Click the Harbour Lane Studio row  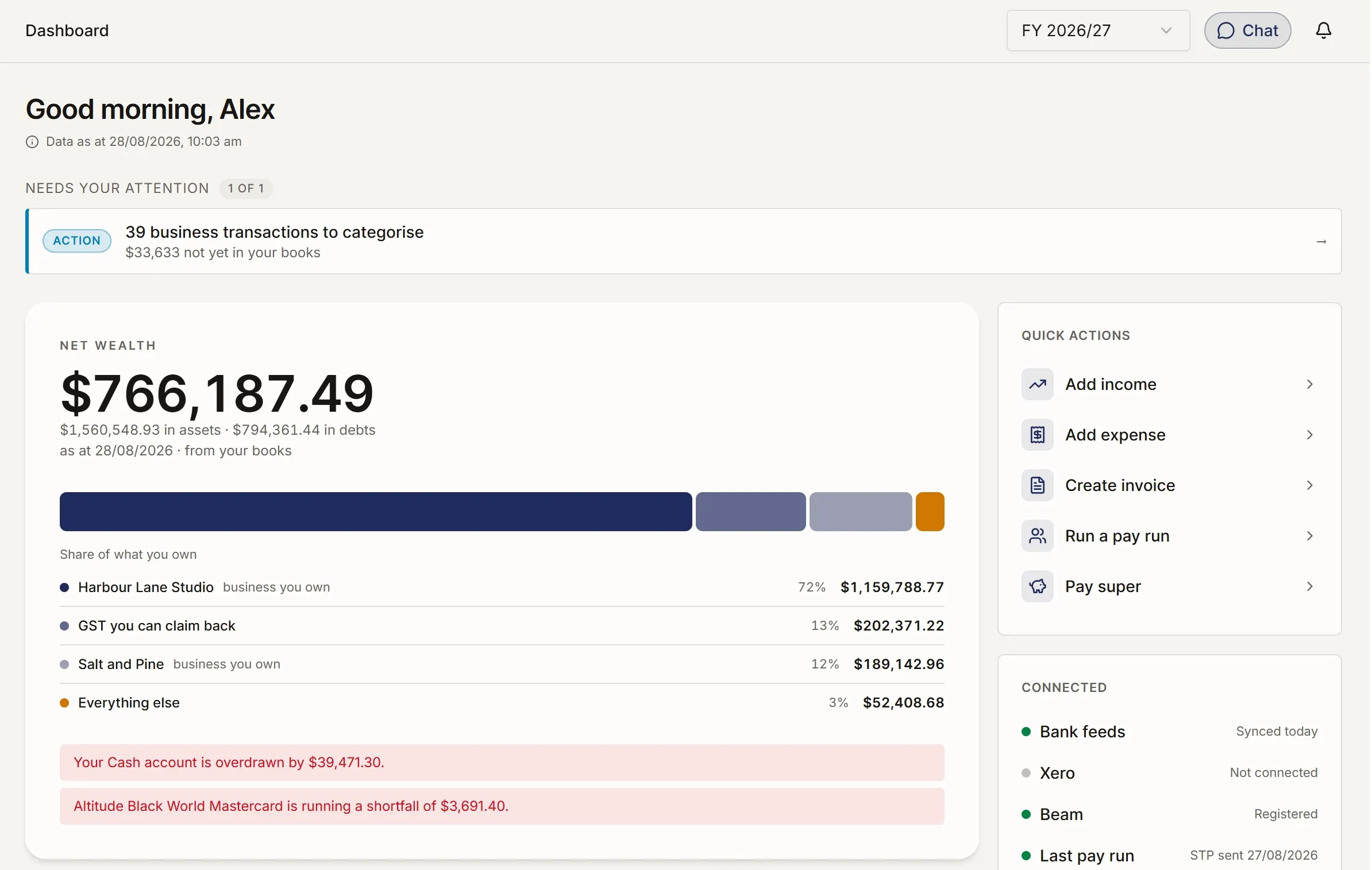[502, 587]
